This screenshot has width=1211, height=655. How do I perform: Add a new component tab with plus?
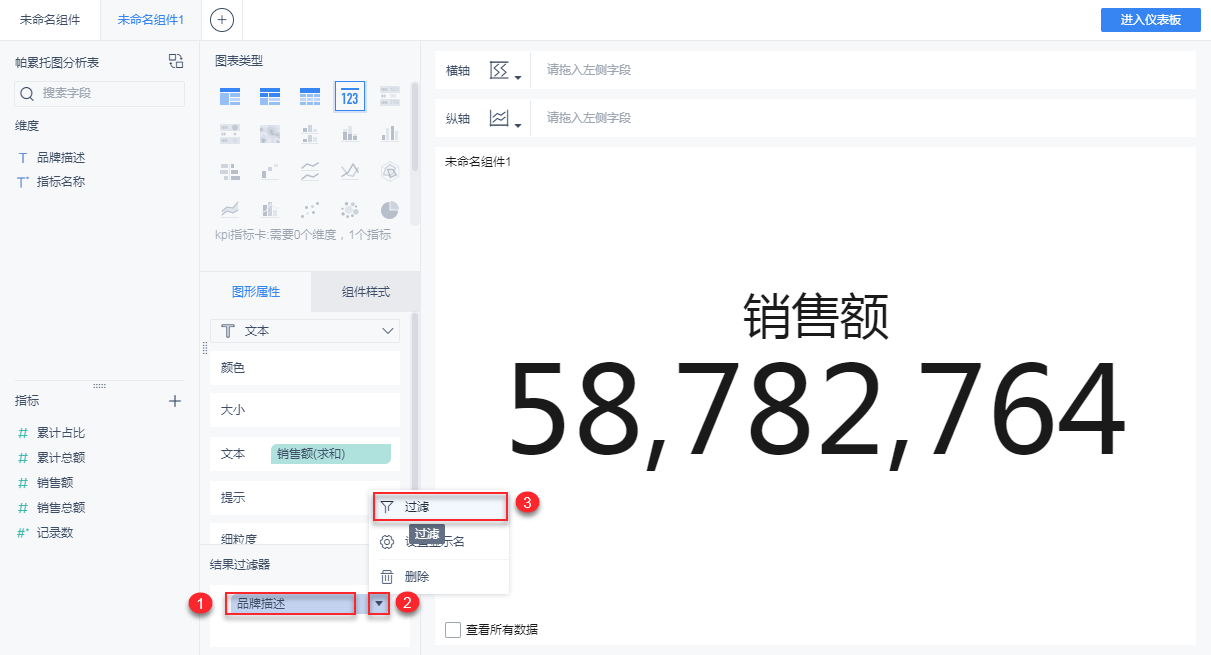[222, 19]
